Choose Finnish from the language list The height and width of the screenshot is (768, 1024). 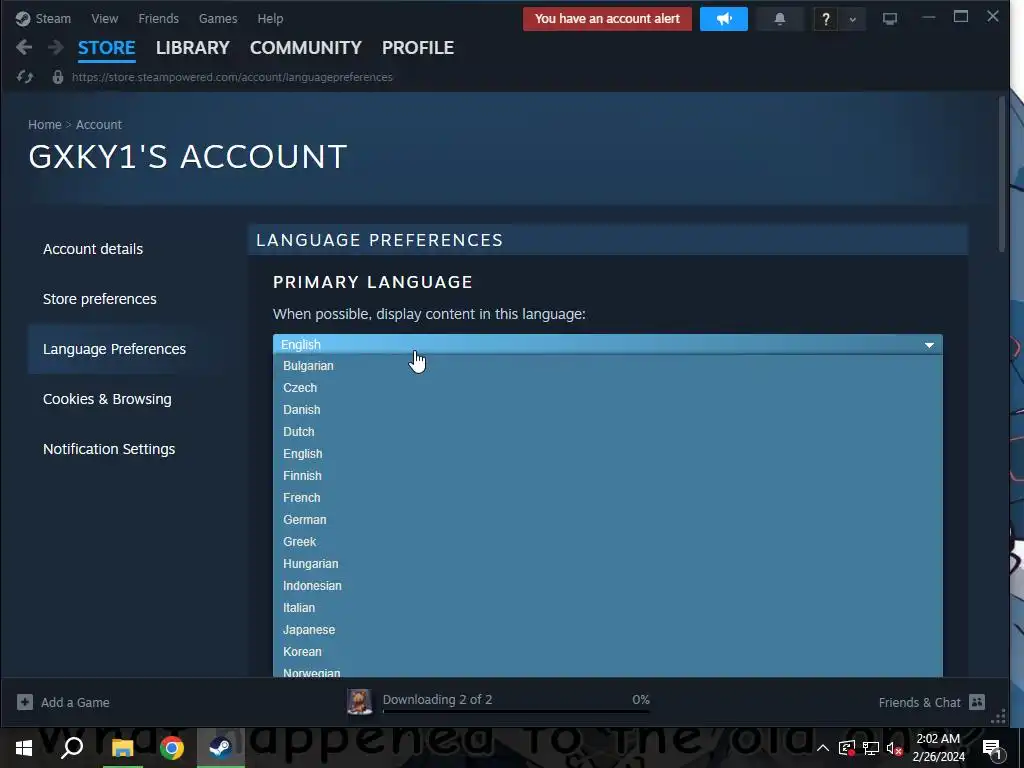(607, 475)
